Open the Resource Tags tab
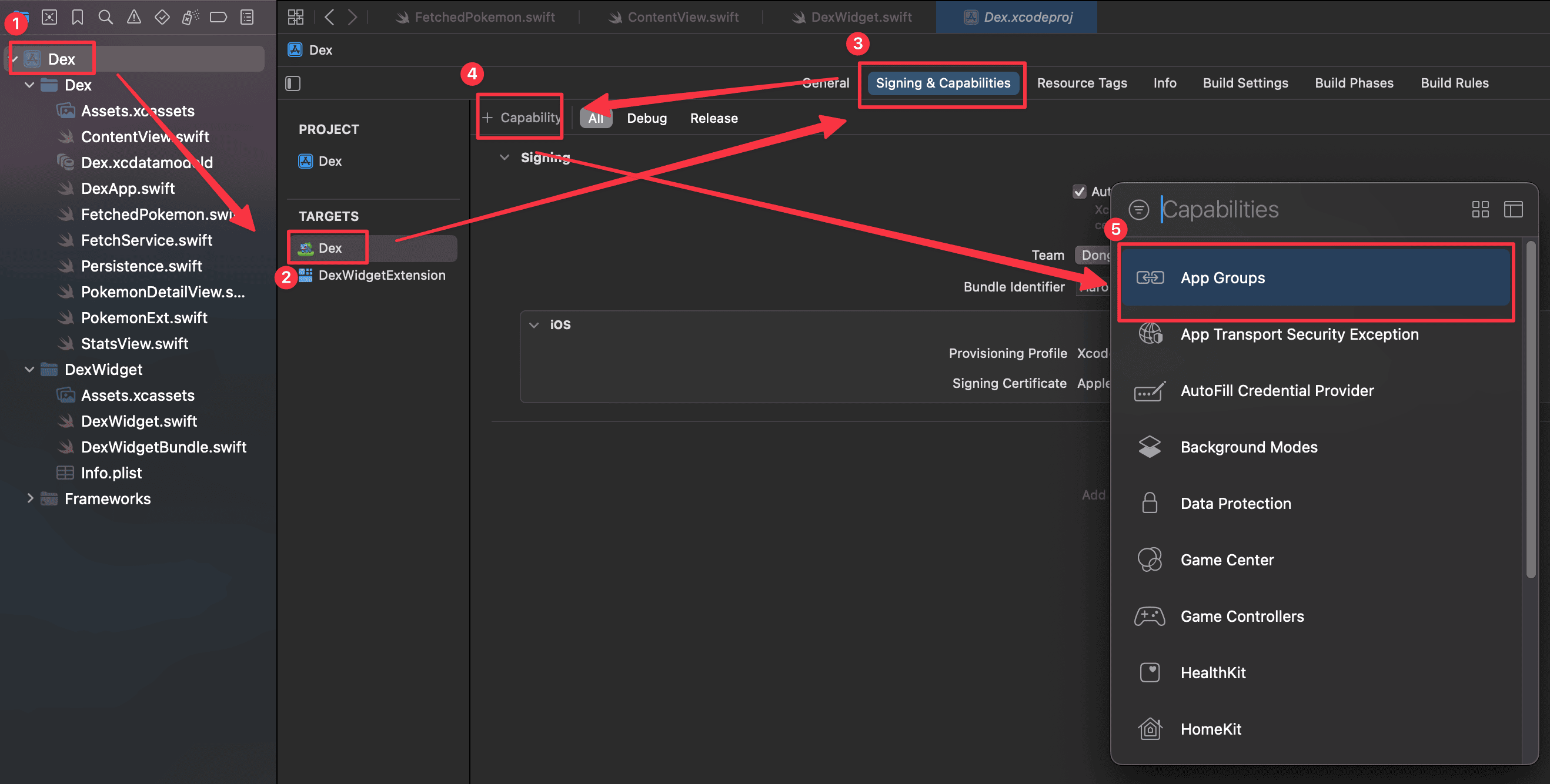The height and width of the screenshot is (784, 1550). coord(1082,83)
